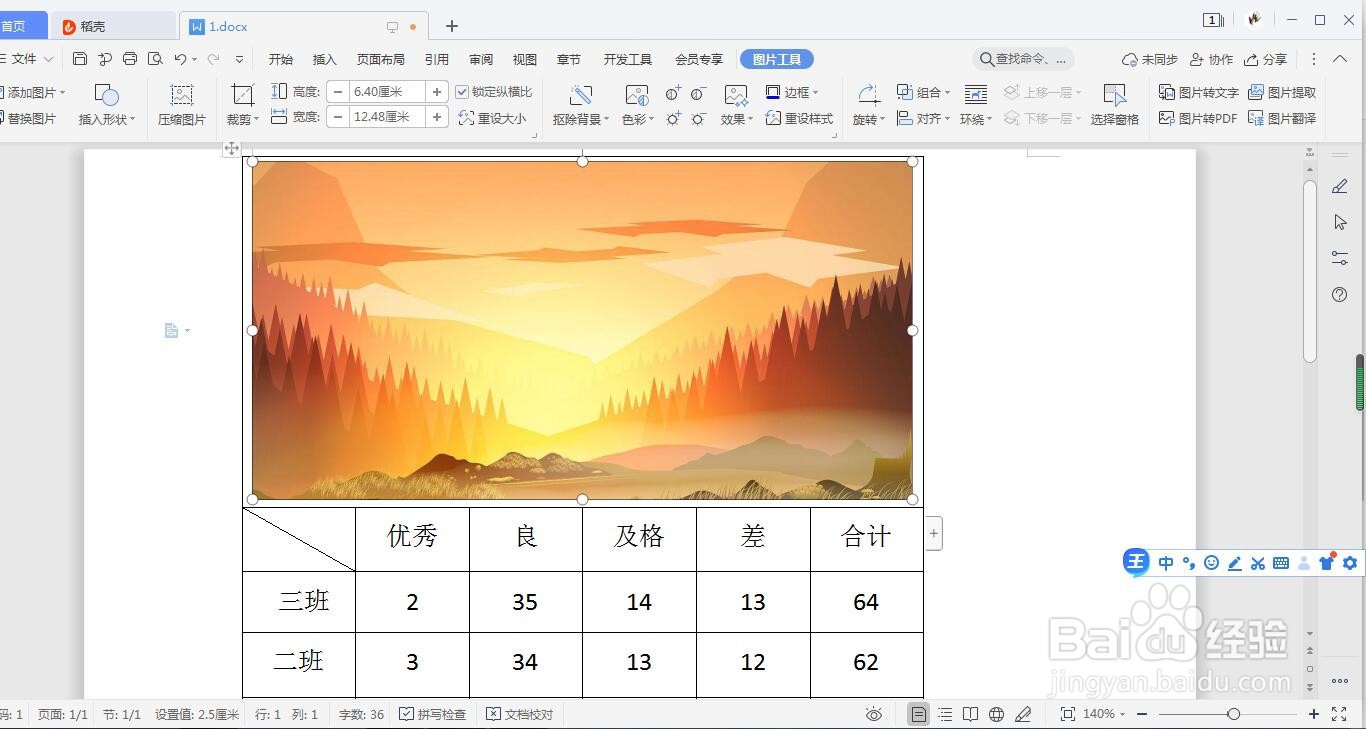
Task: Click the Share (分享) button
Action: pos(1265,59)
